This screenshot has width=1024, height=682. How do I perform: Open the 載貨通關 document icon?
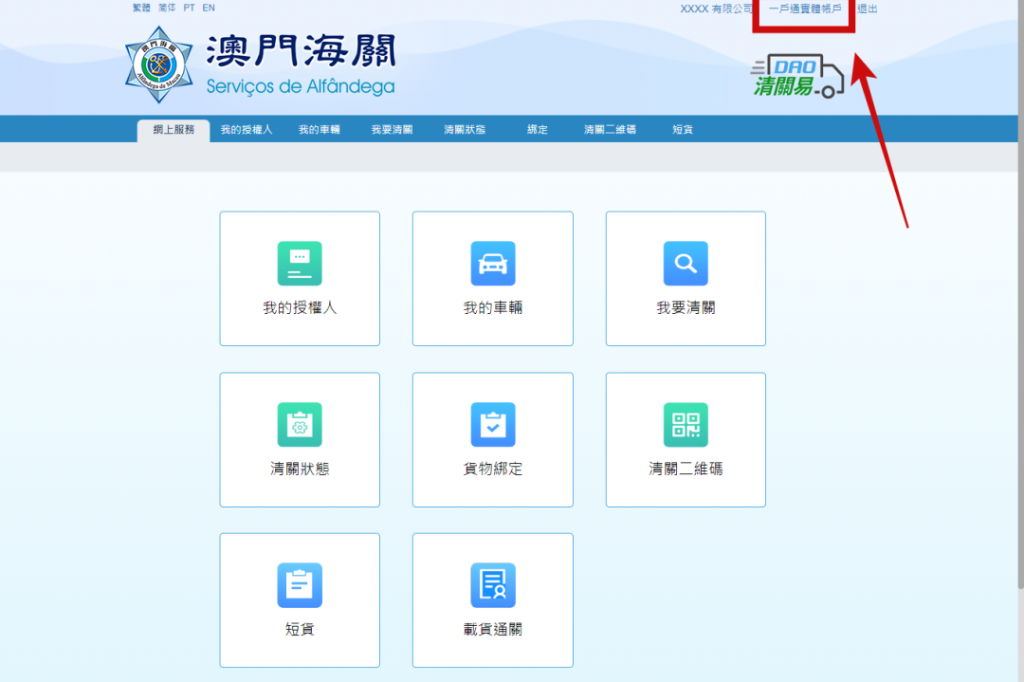click(x=492, y=585)
